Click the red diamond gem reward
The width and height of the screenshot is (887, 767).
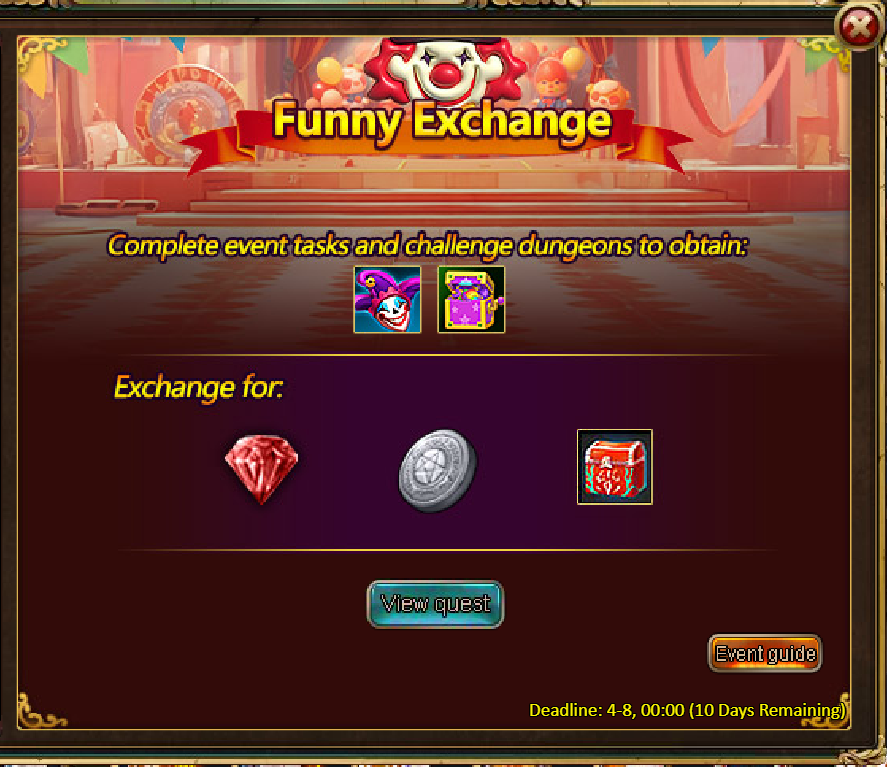pyautogui.click(x=261, y=469)
